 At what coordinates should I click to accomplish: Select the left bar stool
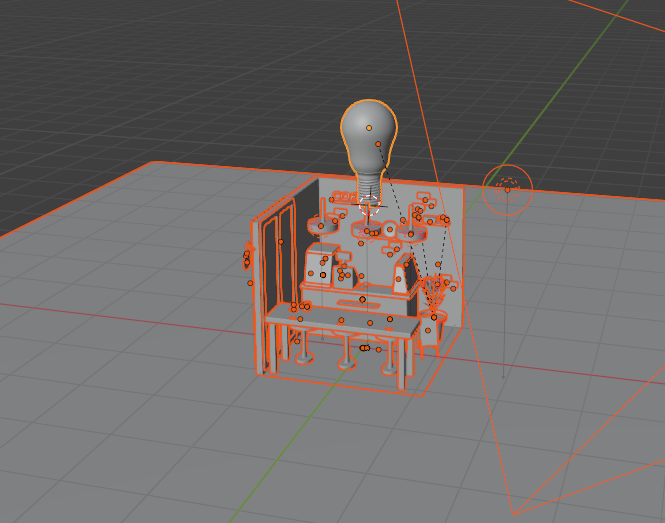(304, 347)
